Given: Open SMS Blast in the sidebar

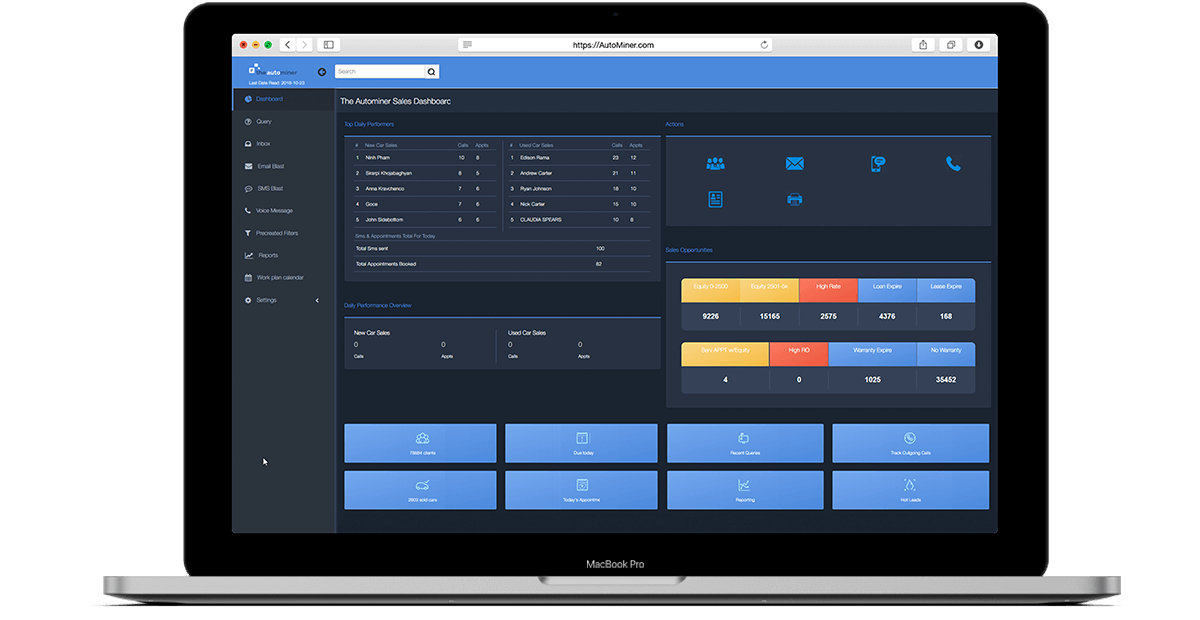Looking at the screenshot, I should pos(284,188).
